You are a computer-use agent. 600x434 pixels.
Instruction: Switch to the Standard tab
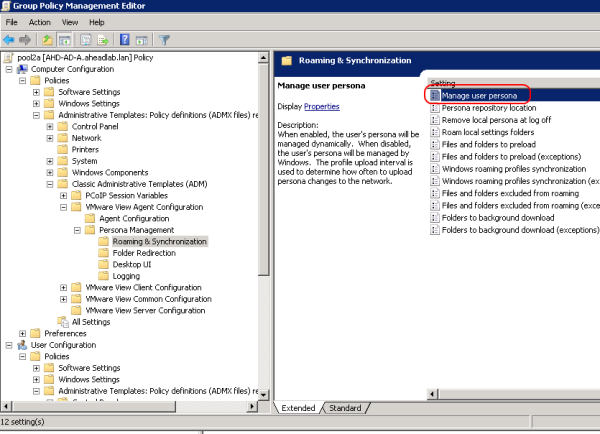(x=345, y=408)
